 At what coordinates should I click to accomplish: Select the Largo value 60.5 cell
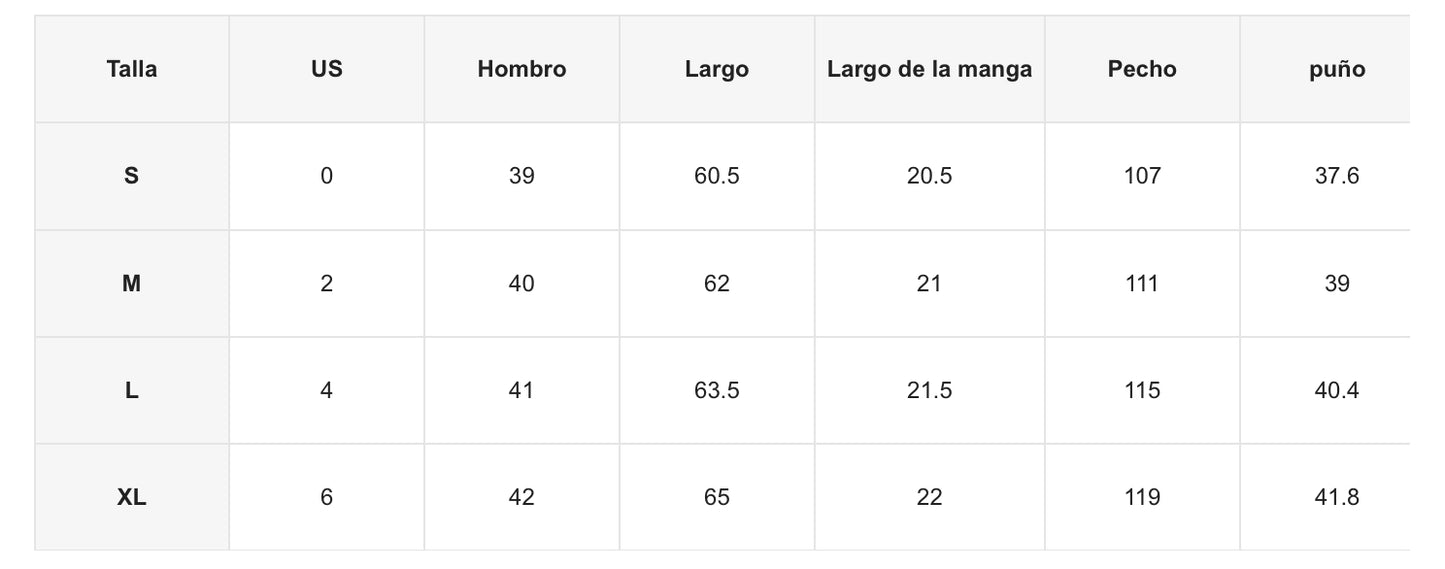click(x=716, y=176)
